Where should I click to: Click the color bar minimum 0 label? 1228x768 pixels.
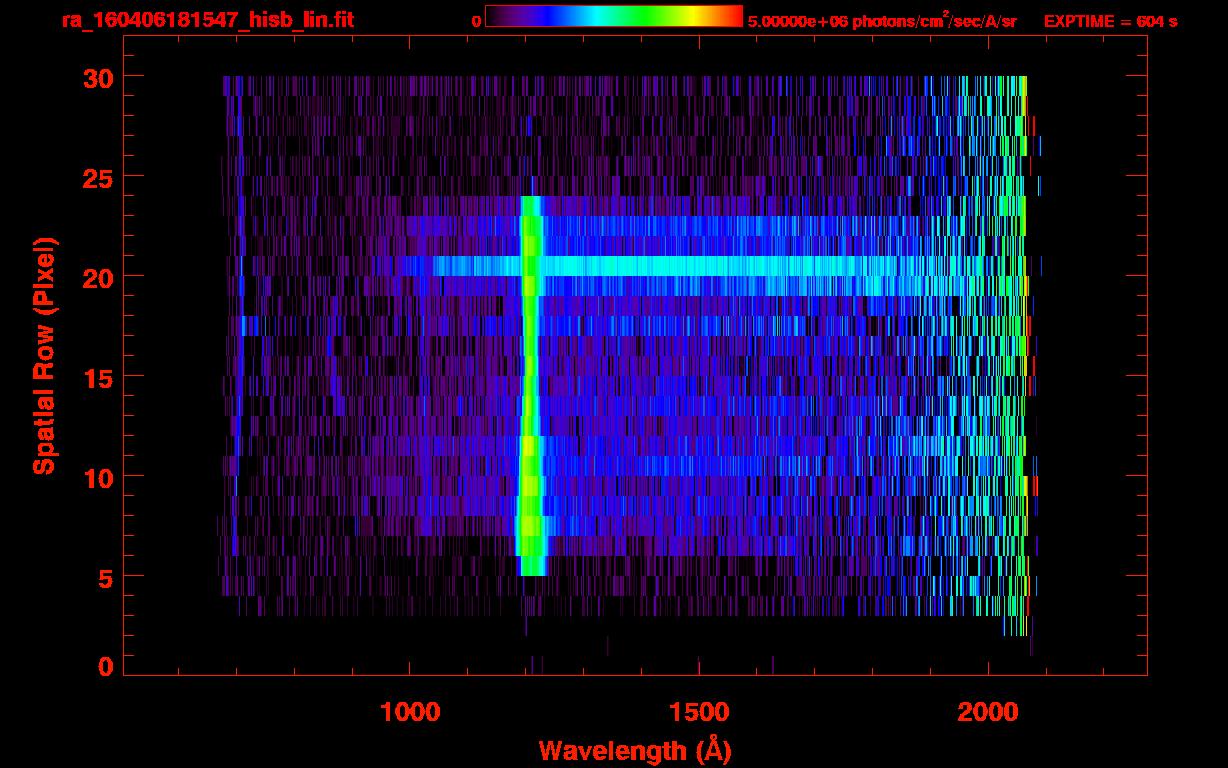(x=476, y=21)
